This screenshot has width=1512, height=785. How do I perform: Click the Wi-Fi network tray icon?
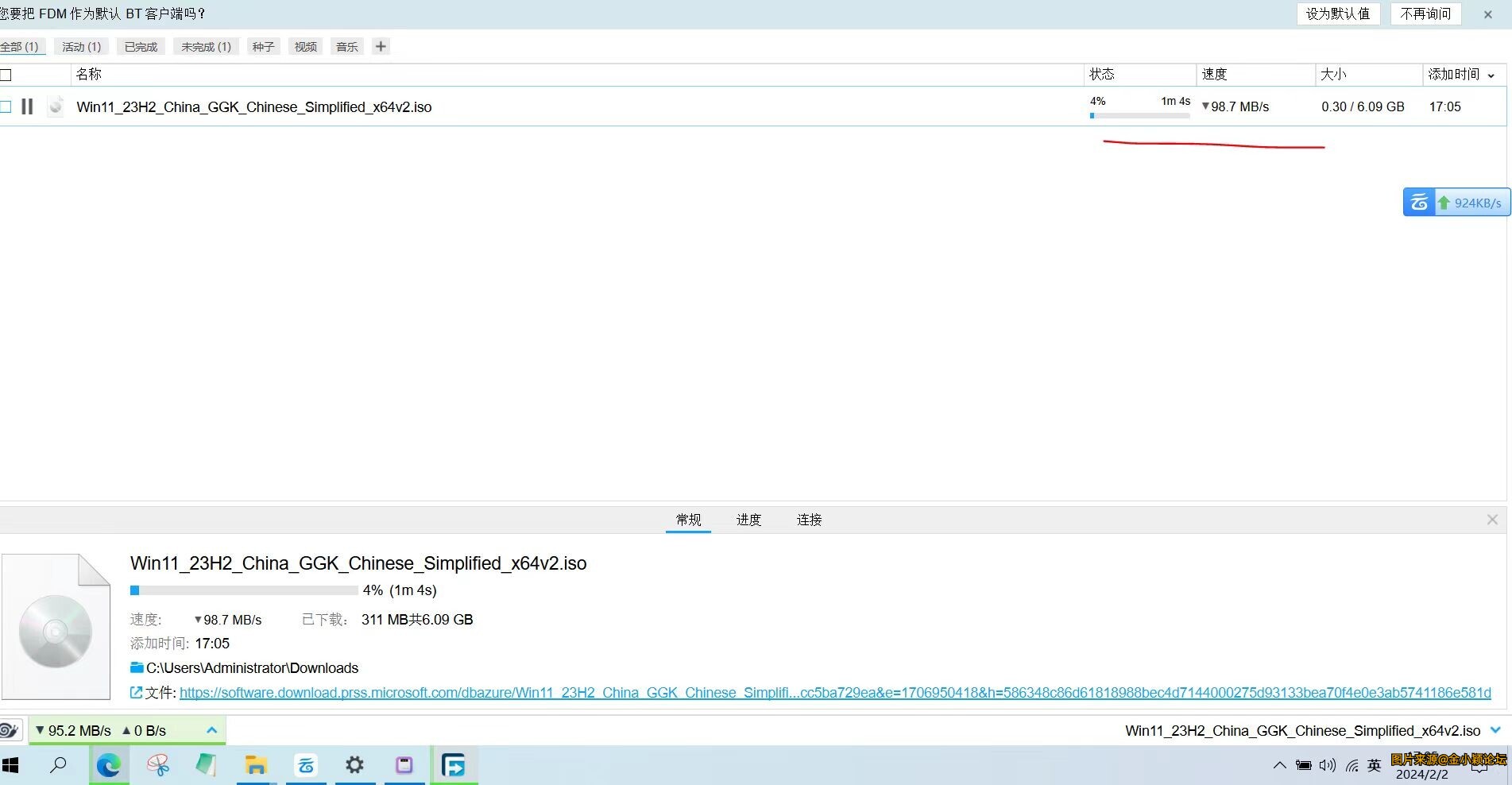pos(1352,765)
